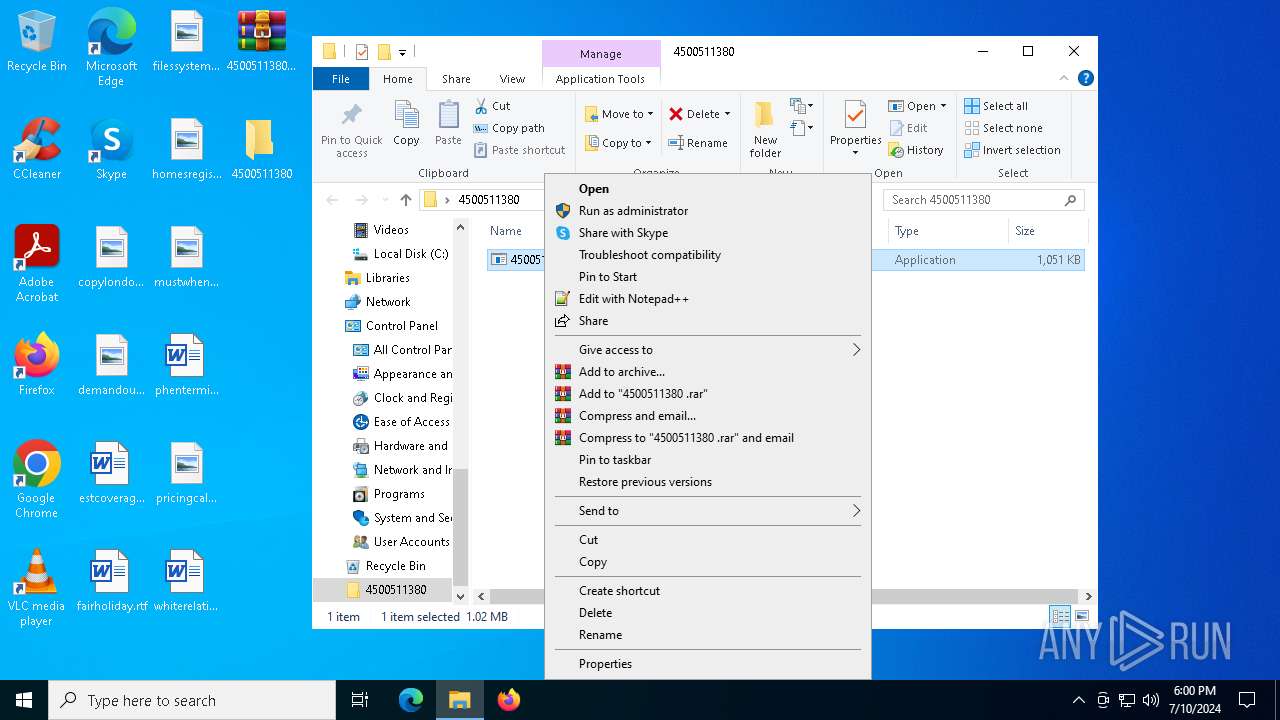
Task: Click History in the ribbon
Action: (915, 150)
